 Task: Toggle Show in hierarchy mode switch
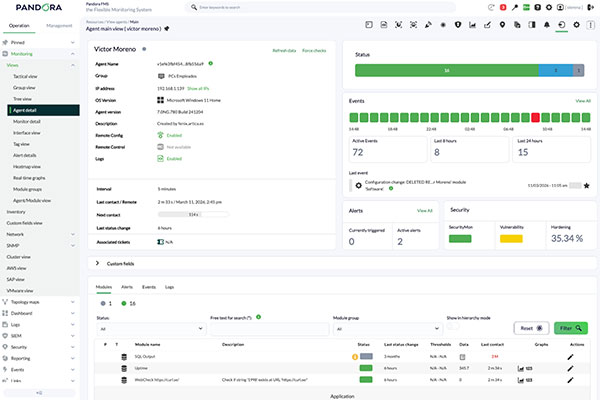(x=453, y=326)
